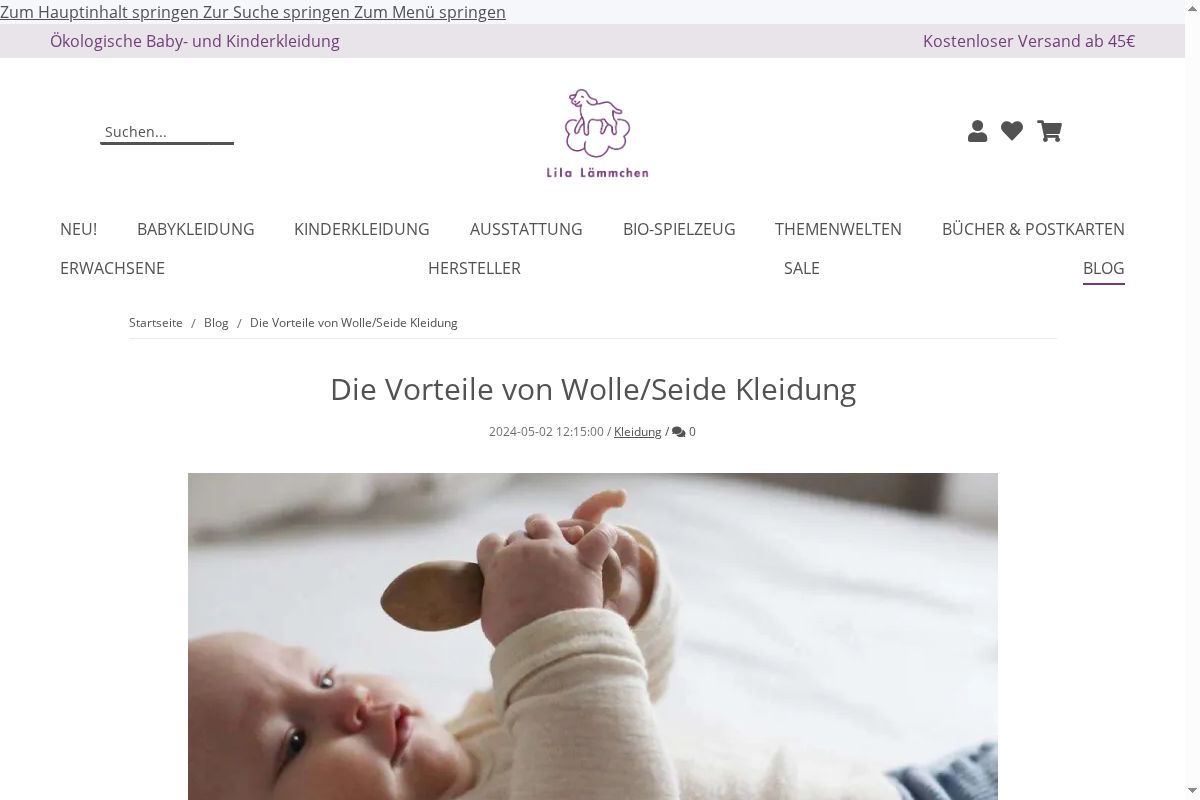
Task: Select AUSSTATTUNG in the navigation
Action: (x=526, y=229)
